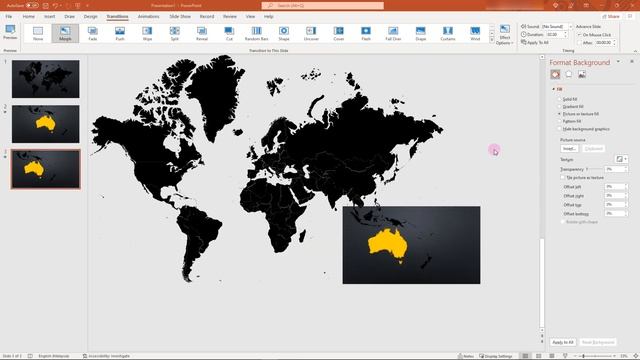The image size is (640, 360).
Task: Check Hide background graphics
Action: coord(560,129)
